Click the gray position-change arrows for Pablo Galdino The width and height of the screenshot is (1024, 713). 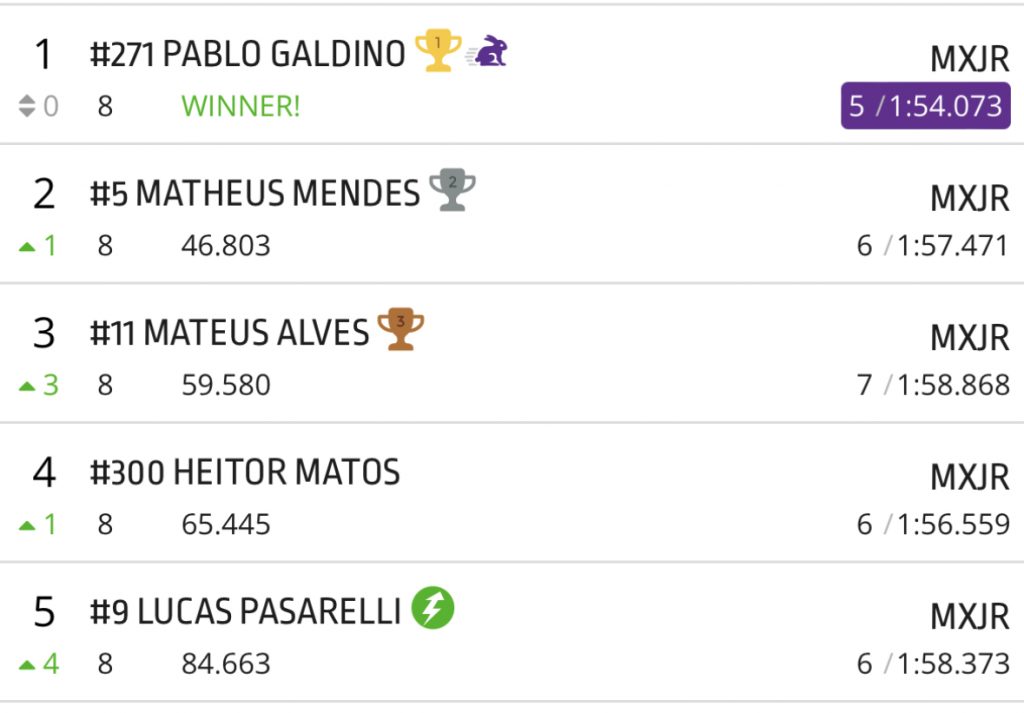point(27,106)
